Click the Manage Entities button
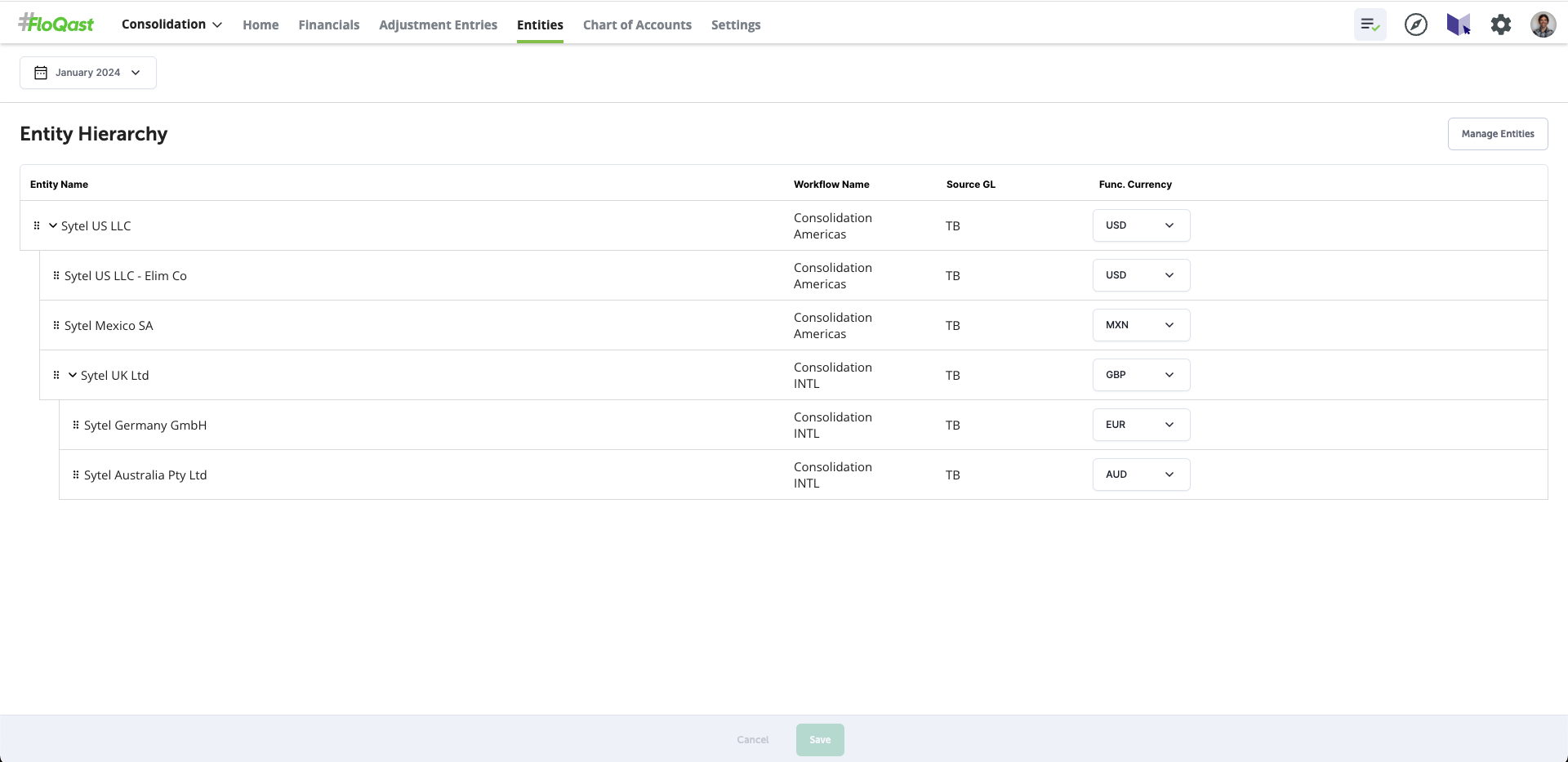The height and width of the screenshot is (762, 1568). [x=1498, y=134]
